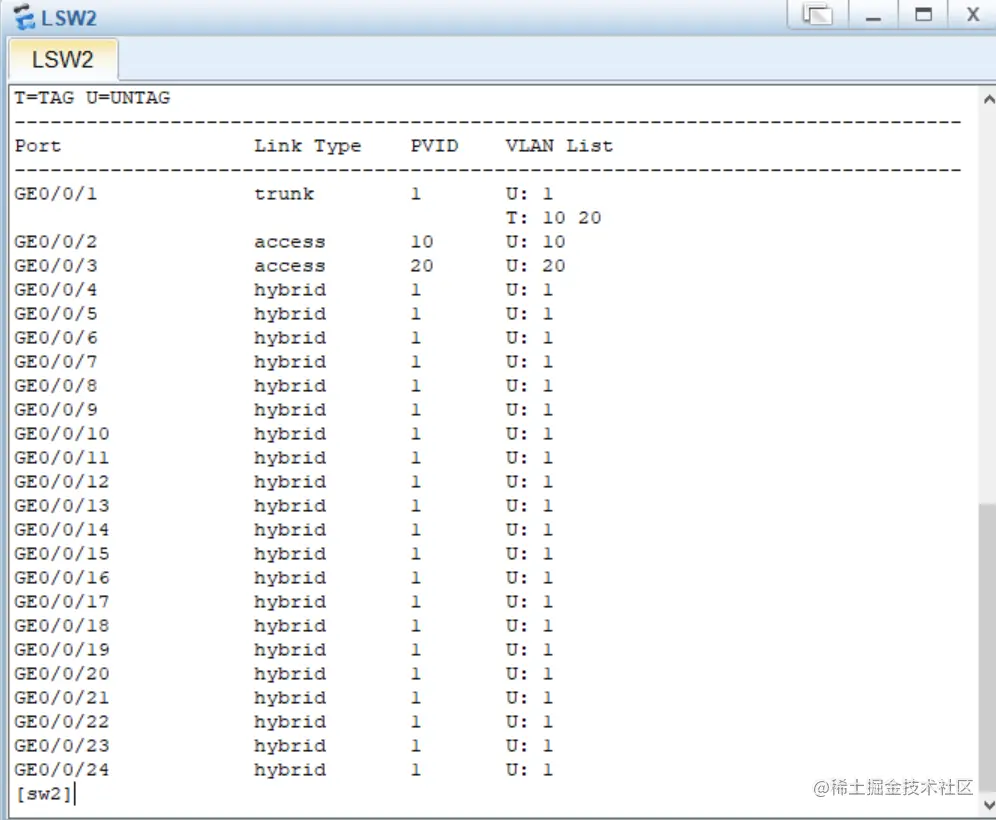Click port name GE0/0/4

pos(56,290)
